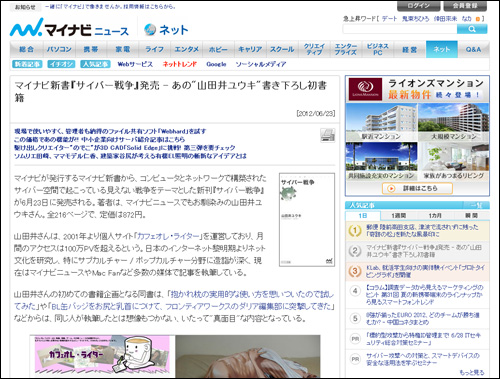Click the イチオシ sub-menu badge
The height and width of the screenshot is (379, 500).
[x=61, y=64]
